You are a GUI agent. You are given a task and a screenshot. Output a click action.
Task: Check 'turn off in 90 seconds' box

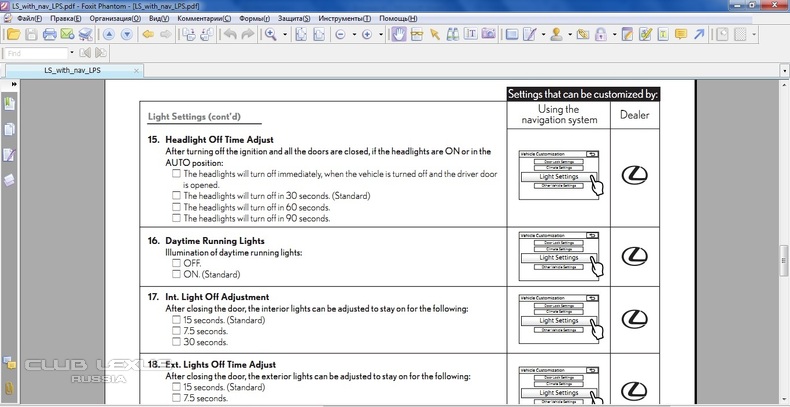tap(176, 218)
